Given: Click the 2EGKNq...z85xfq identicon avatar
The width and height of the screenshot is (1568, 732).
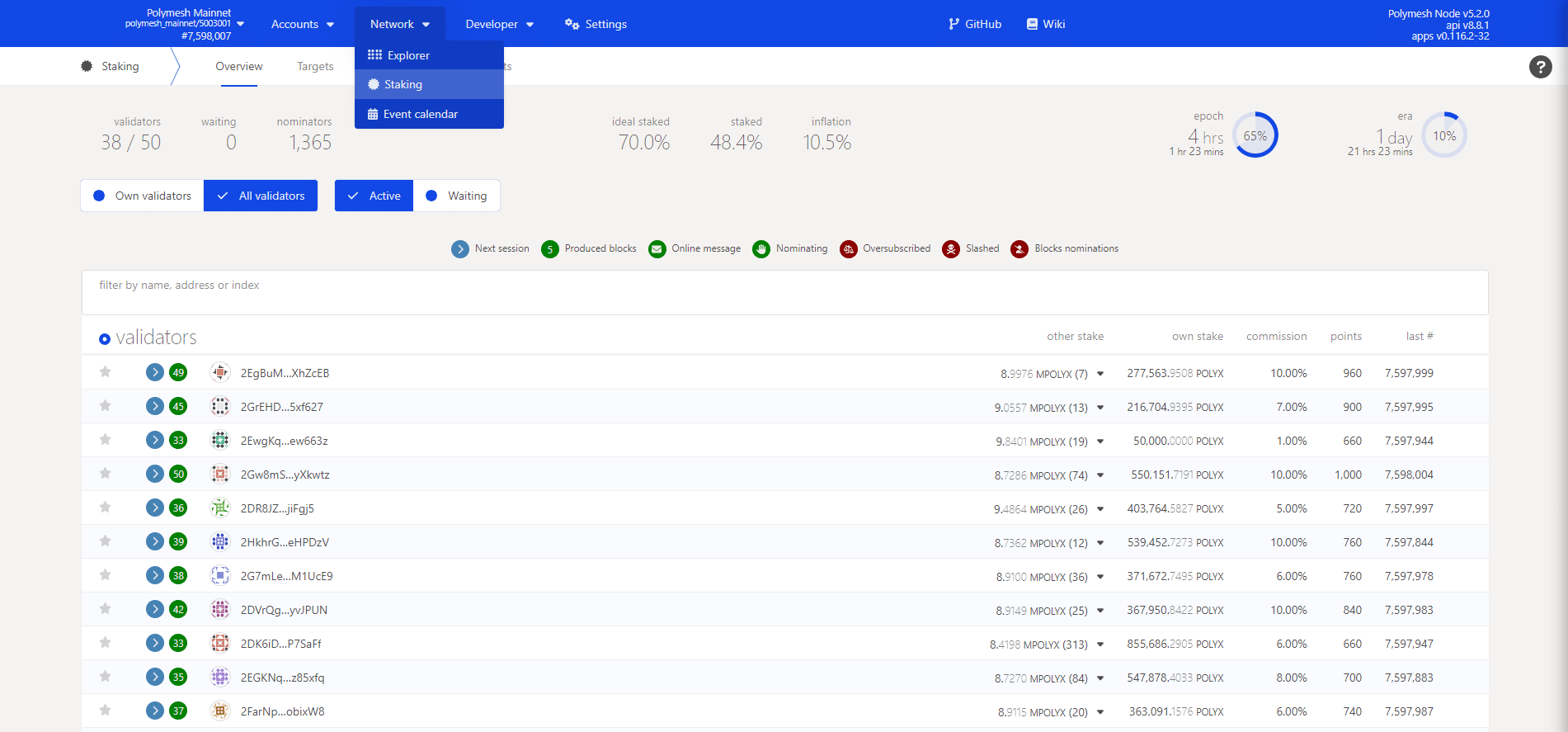Looking at the screenshot, I should pyautogui.click(x=220, y=677).
